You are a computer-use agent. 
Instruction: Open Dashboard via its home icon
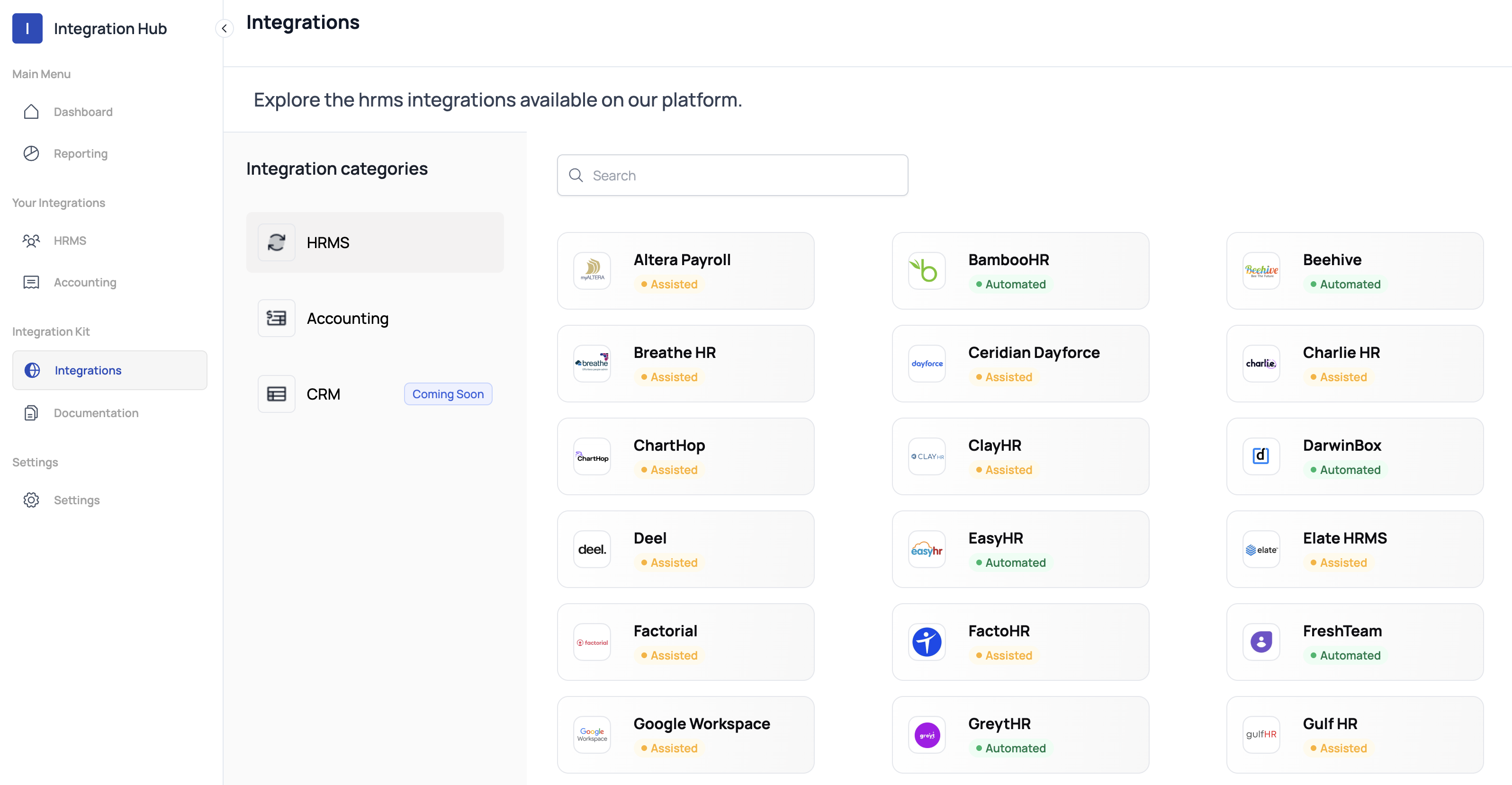[31, 111]
